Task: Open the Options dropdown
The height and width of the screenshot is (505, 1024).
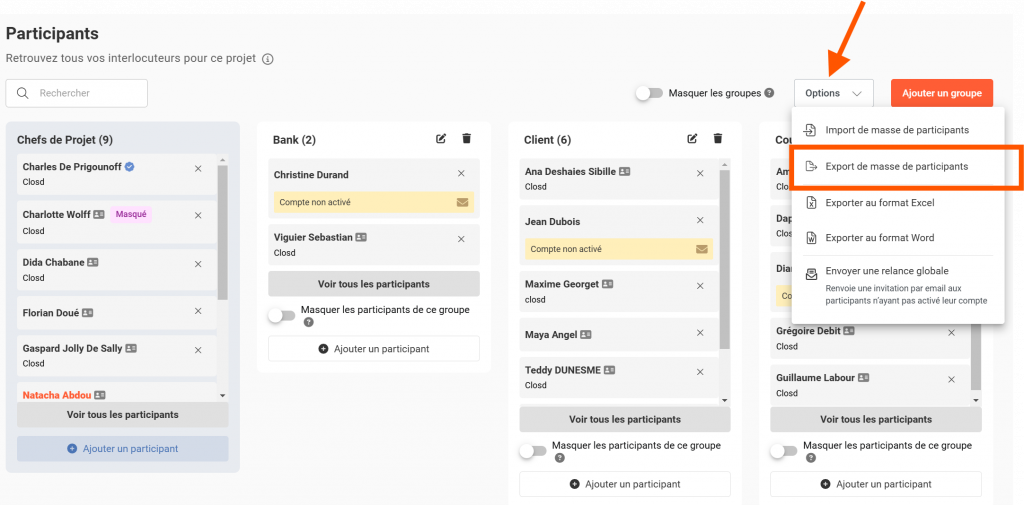Action: (x=834, y=93)
